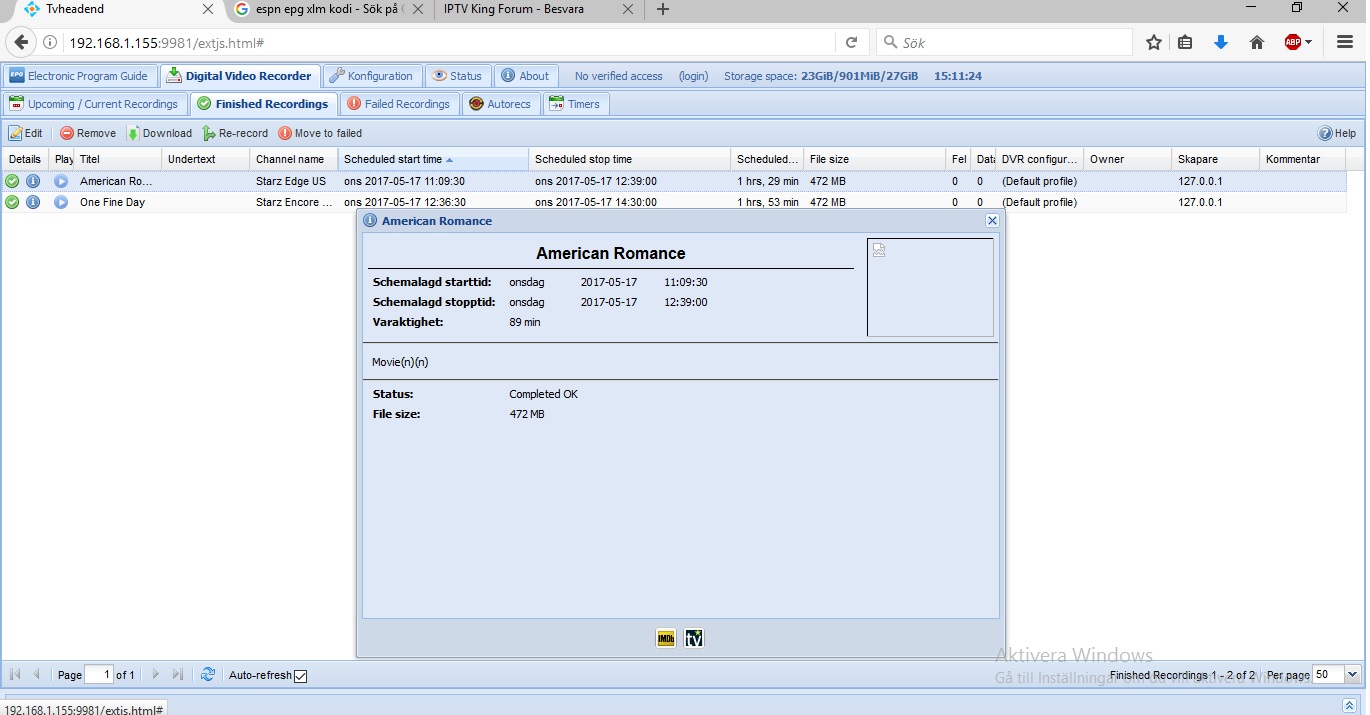Click the Remove recording toolbar button

[88, 133]
